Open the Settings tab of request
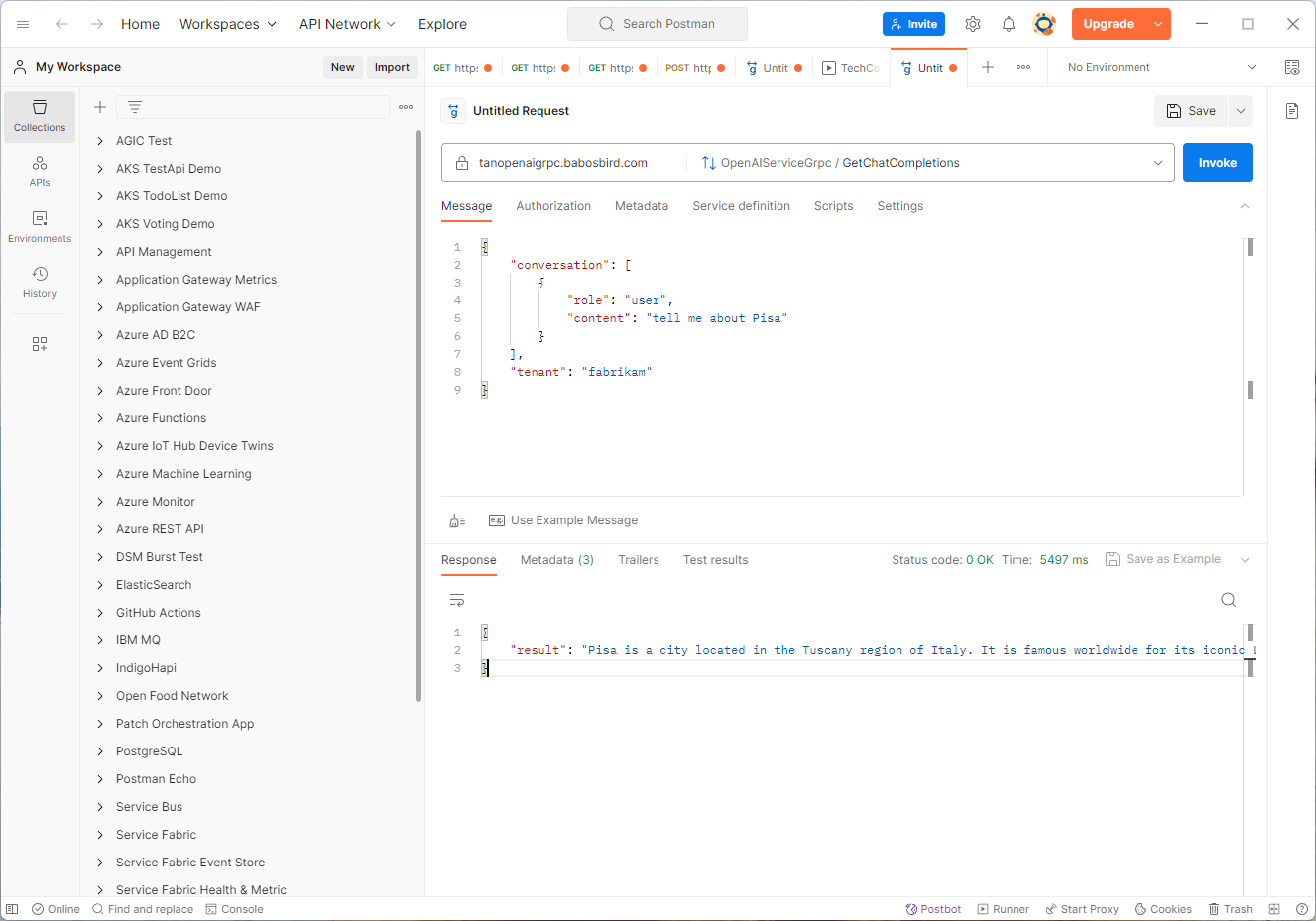Viewport: 1316px width, 921px height. 899,206
